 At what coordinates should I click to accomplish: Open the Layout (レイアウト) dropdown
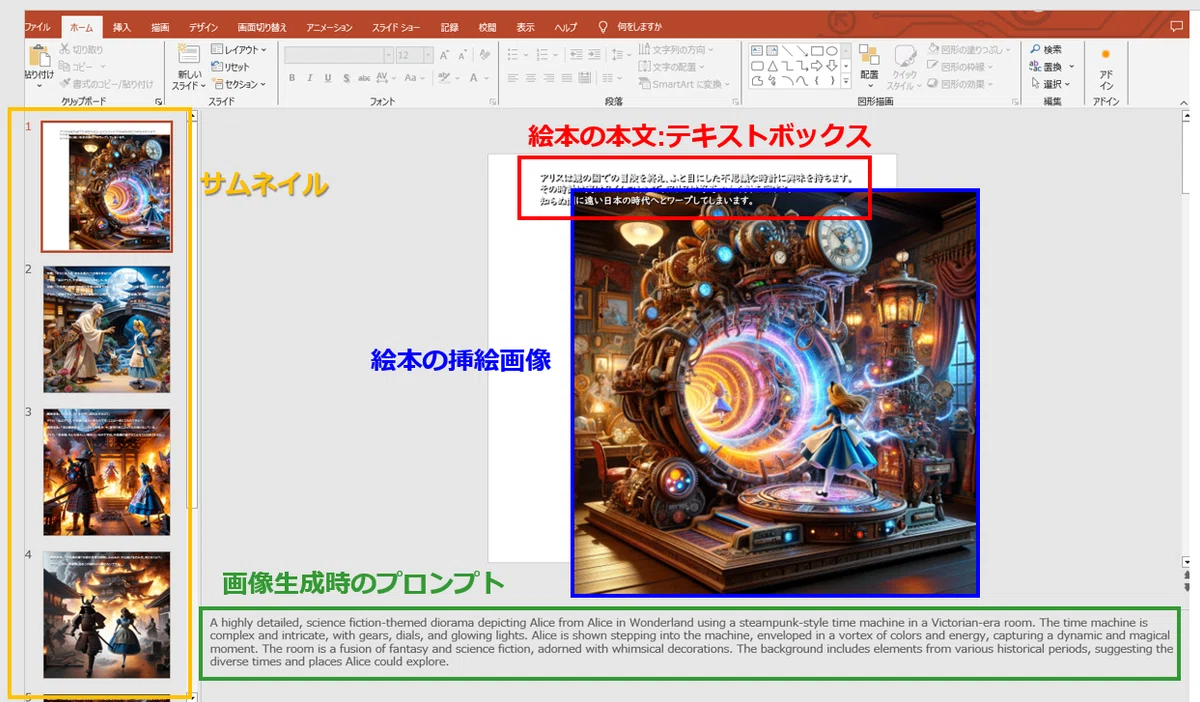238,49
